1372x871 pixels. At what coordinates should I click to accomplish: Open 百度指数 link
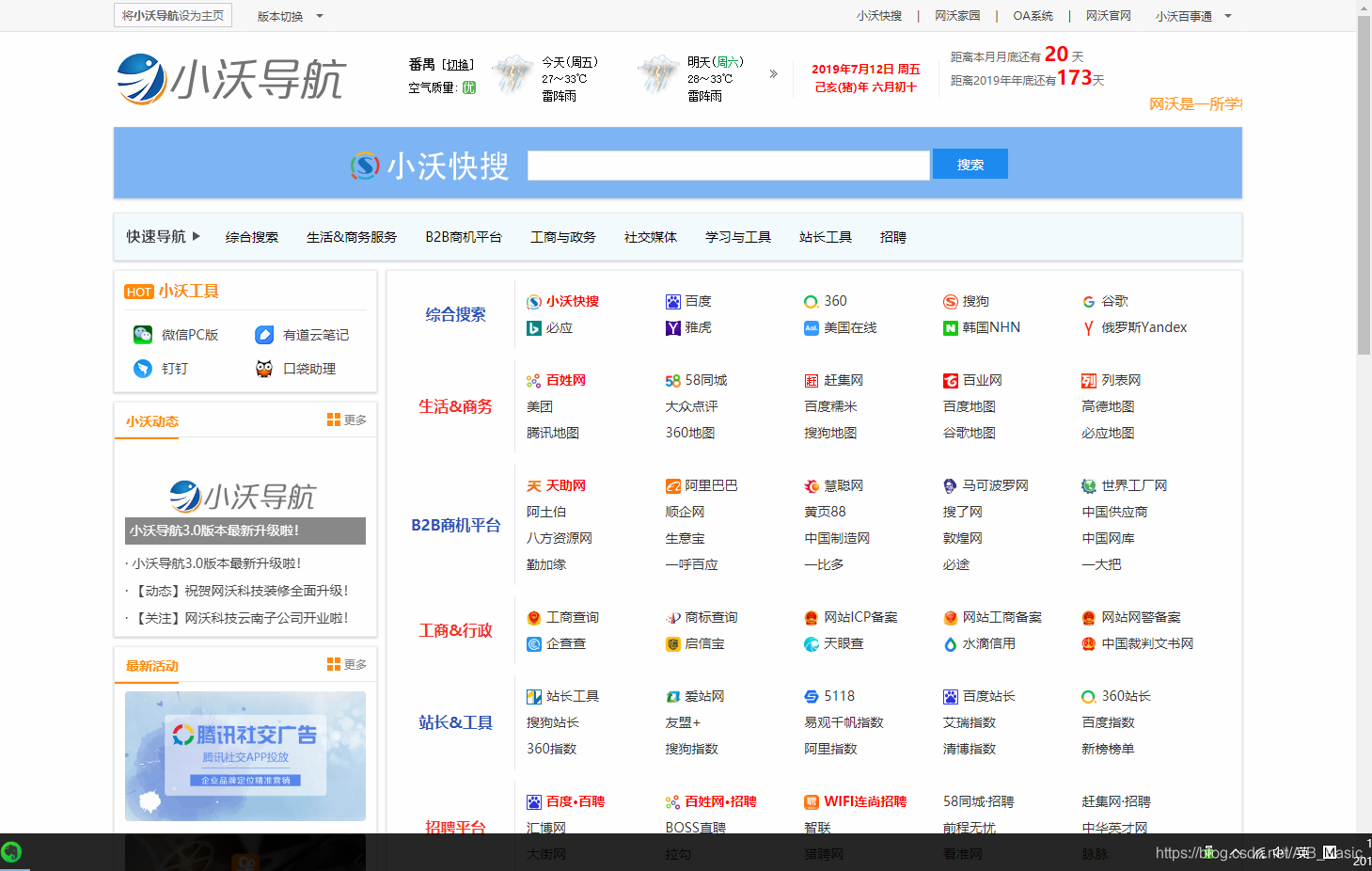click(1109, 722)
